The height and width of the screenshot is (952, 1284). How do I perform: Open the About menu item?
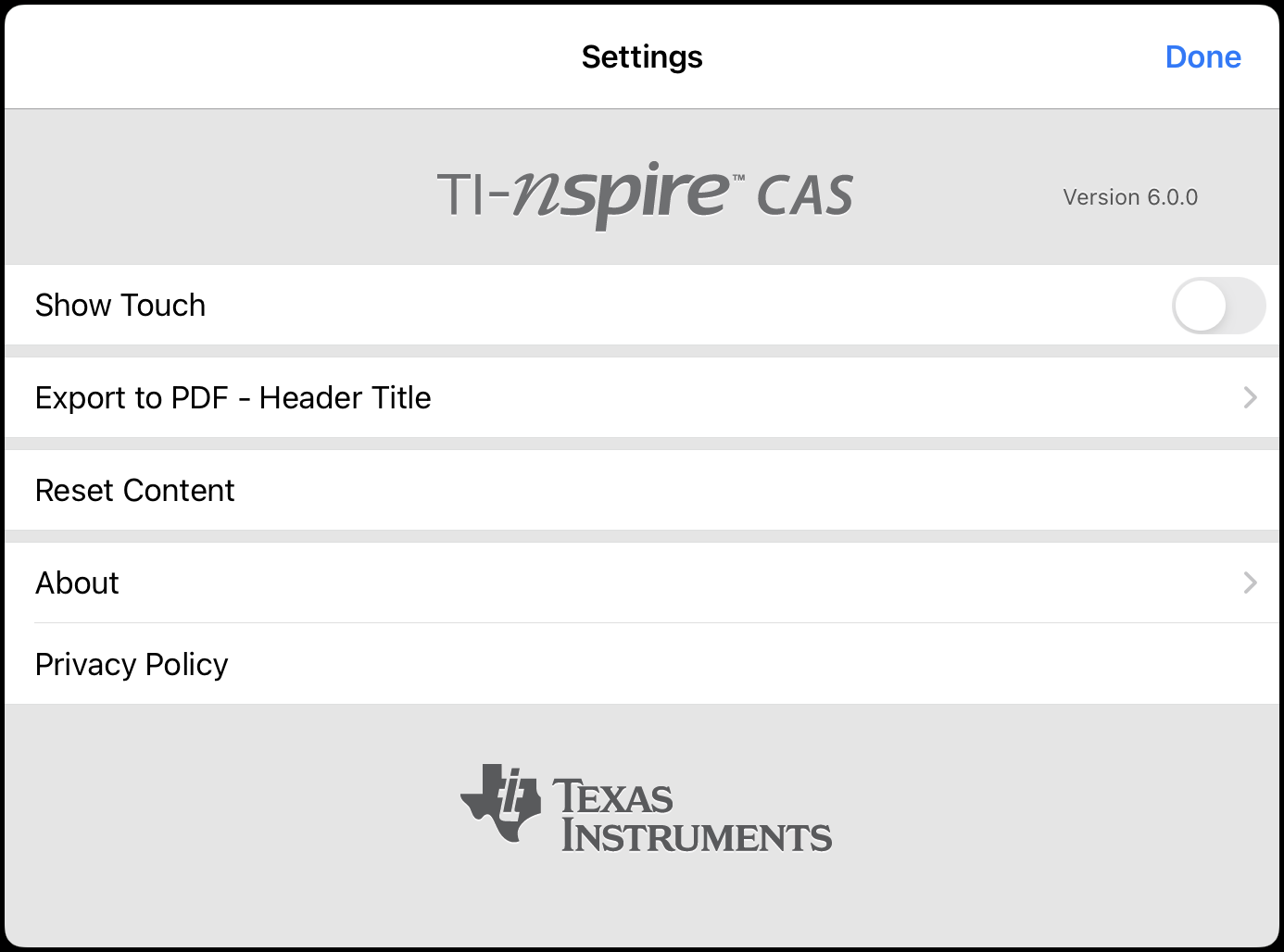tap(78, 583)
